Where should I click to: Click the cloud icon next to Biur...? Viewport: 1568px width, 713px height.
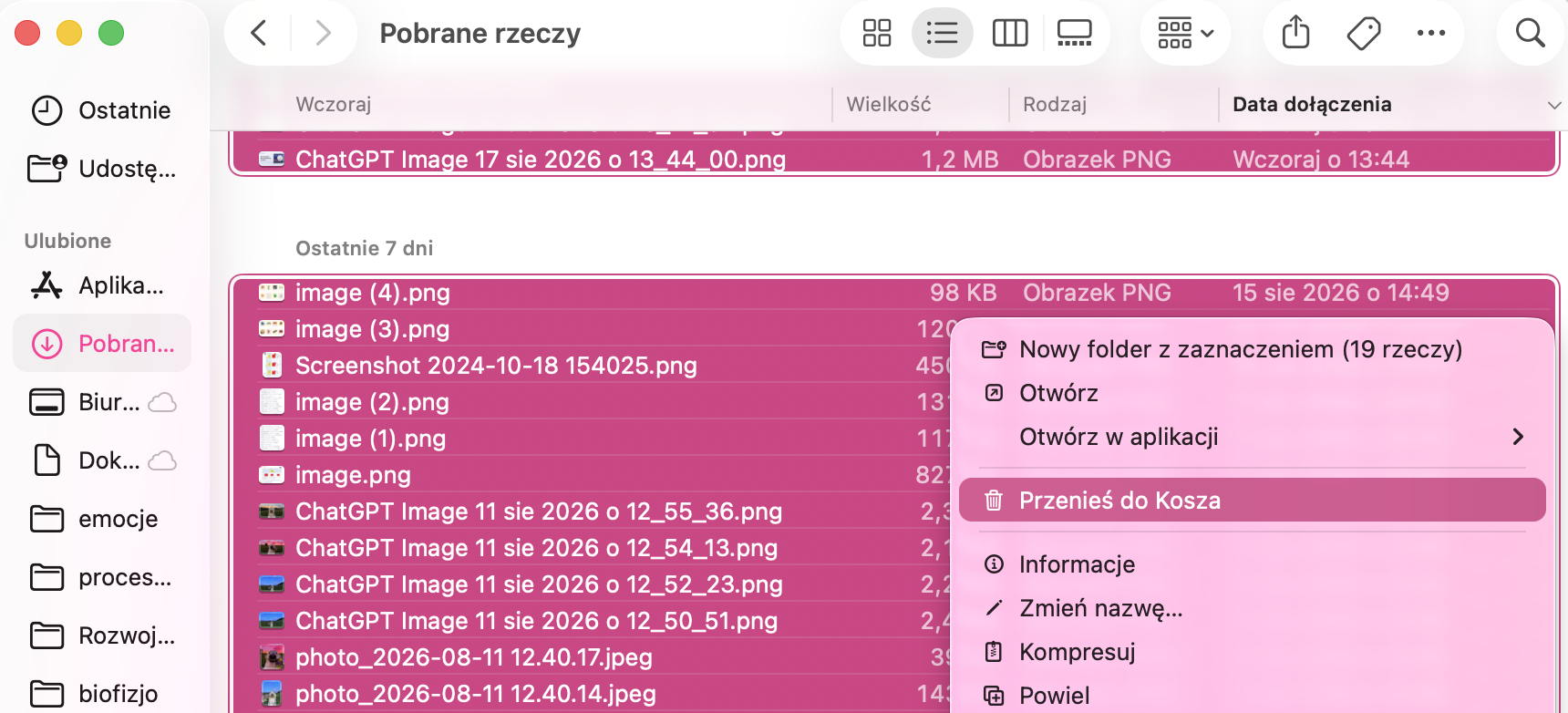click(162, 402)
